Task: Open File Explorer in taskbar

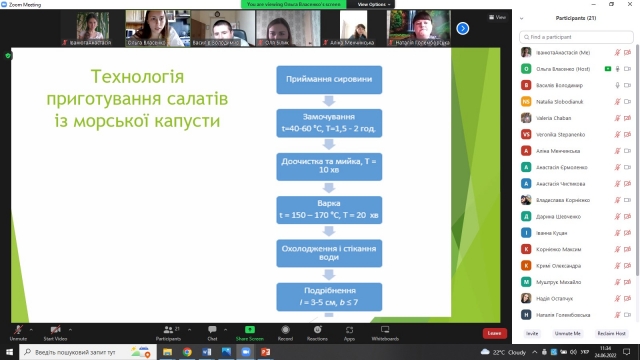Action: point(167,352)
